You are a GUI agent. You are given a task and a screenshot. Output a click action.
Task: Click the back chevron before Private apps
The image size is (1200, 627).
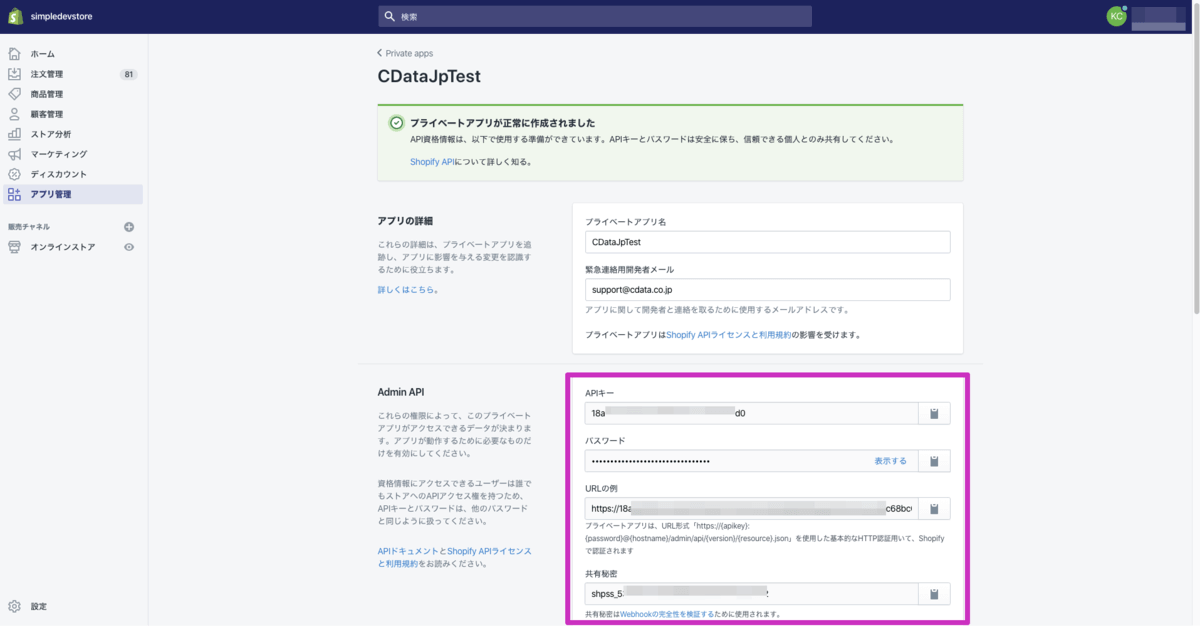(x=380, y=53)
